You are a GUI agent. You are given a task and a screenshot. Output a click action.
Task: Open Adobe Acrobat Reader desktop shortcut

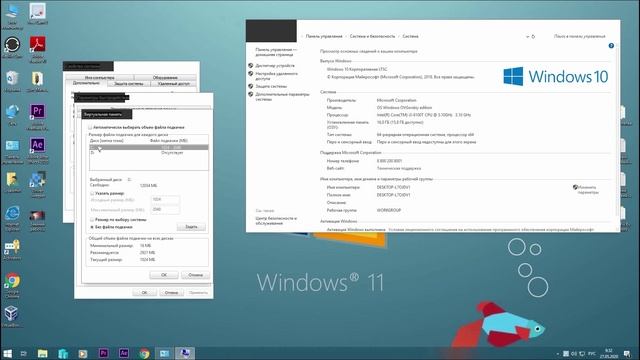38,48
